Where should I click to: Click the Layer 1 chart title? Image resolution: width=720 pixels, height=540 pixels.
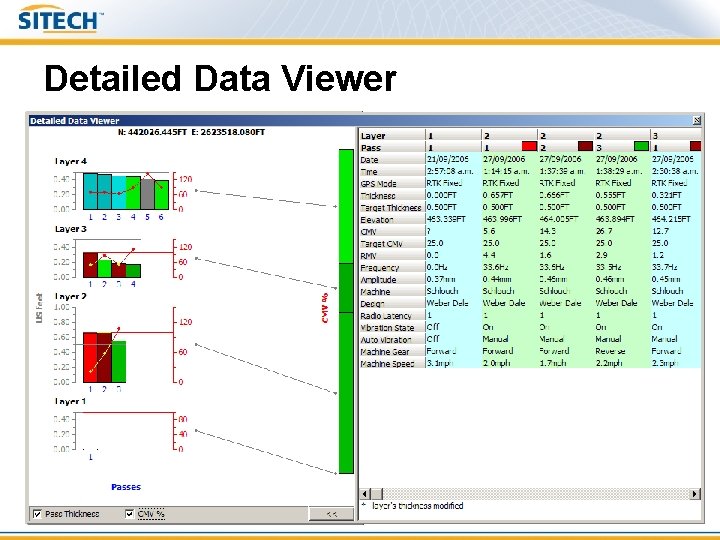point(71,401)
